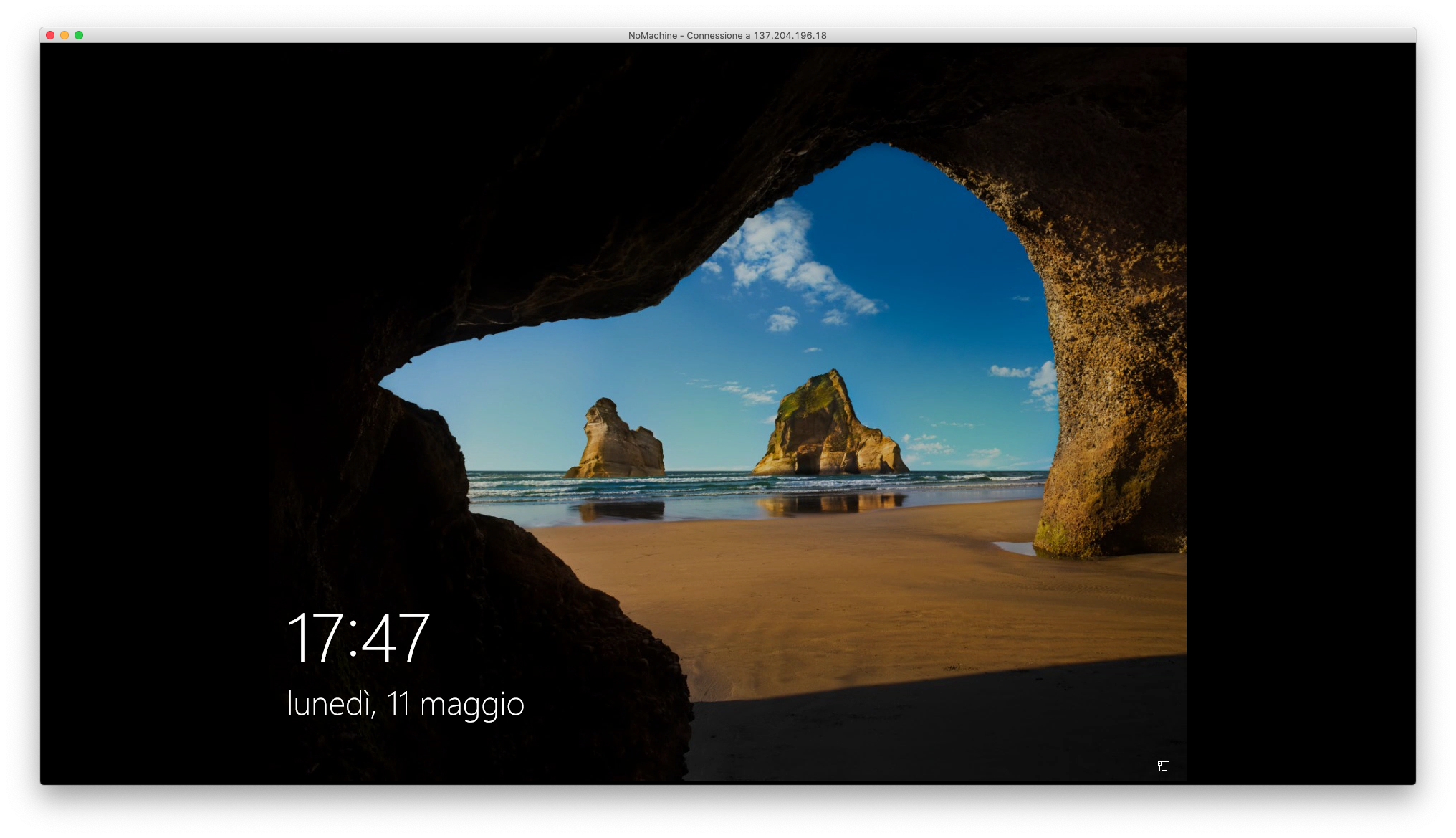1456x838 pixels.
Task: Click the date text lunedì, 11 maggio
Action: pos(406,704)
